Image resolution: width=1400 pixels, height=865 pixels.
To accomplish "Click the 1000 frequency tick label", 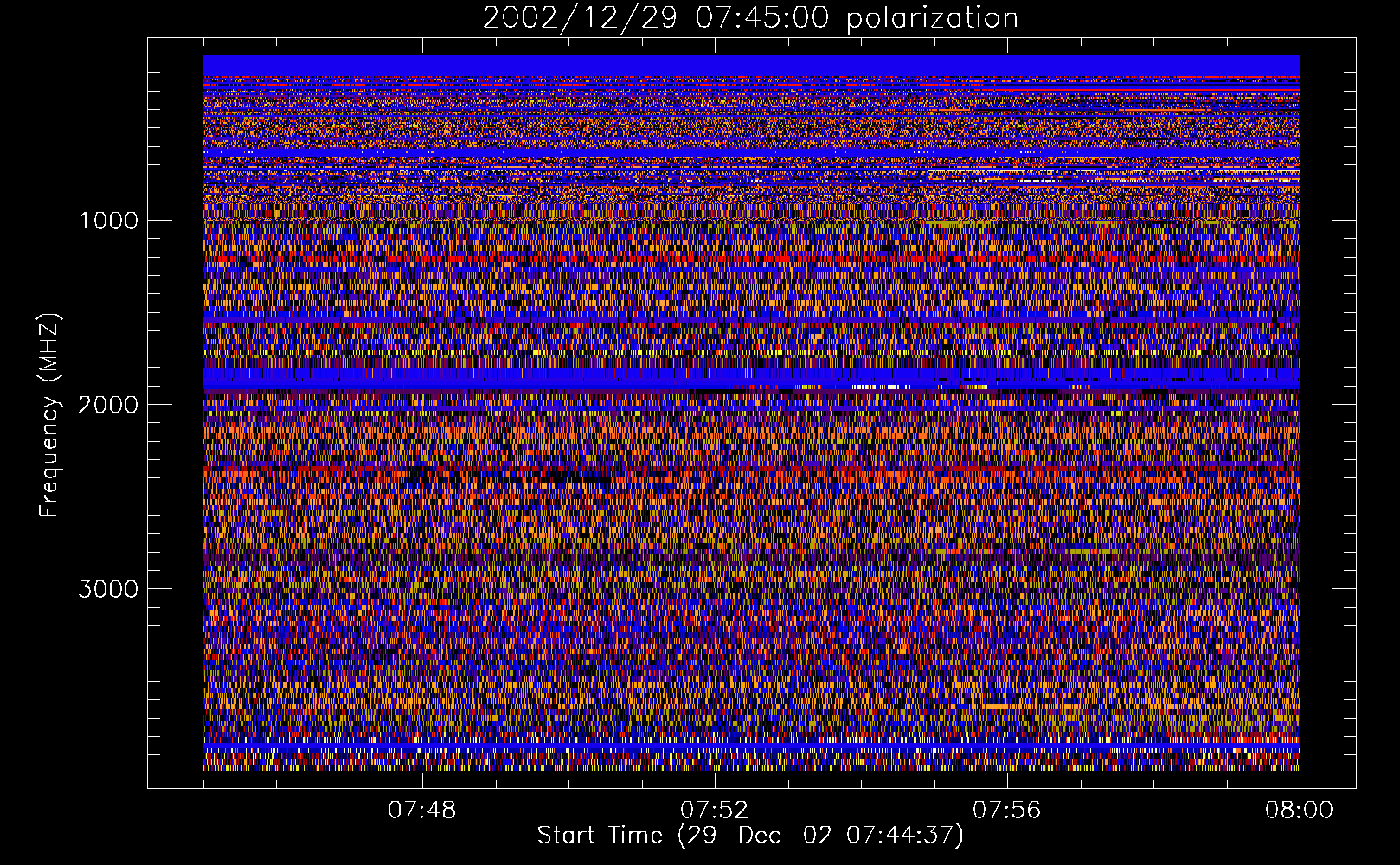I will click(x=108, y=221).
